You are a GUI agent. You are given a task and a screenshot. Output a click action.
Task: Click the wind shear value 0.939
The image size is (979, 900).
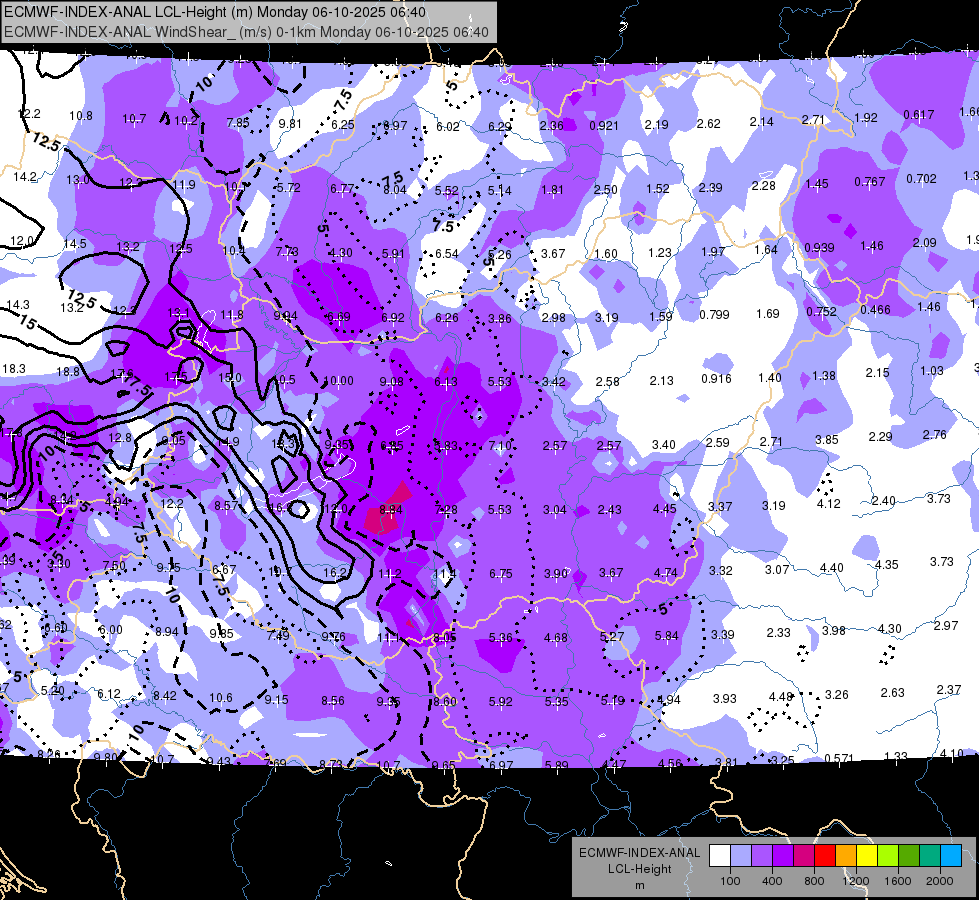point(819,248)
